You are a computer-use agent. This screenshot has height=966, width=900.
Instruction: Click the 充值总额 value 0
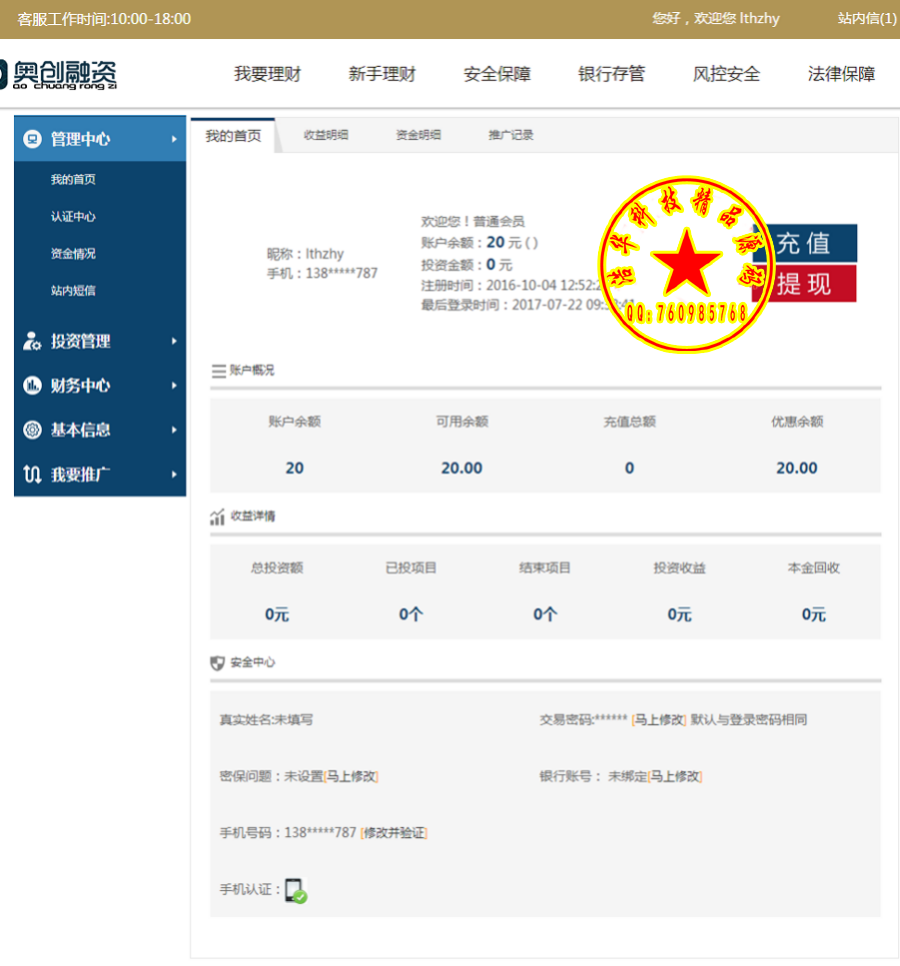pyautogui.click(x=630, y=468)
